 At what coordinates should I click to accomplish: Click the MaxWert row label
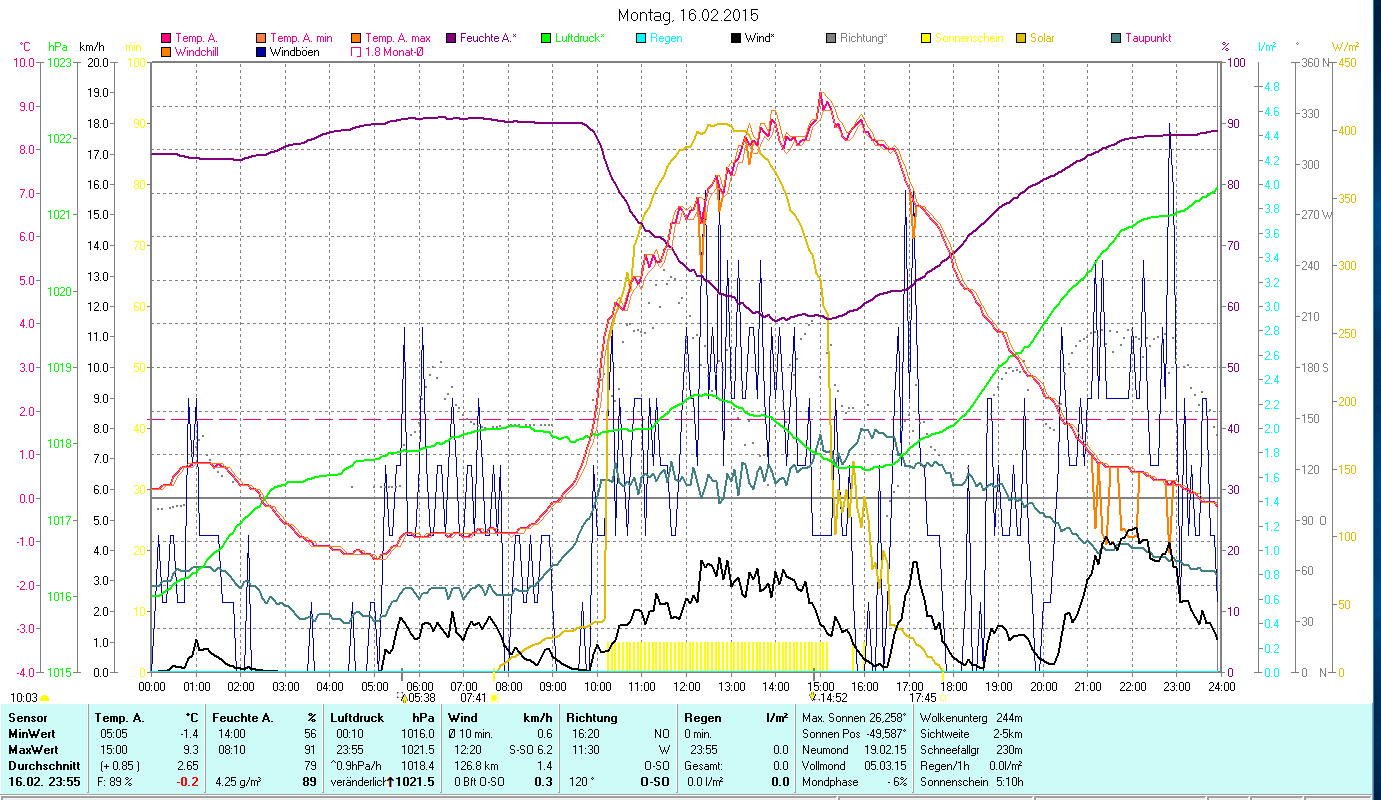point(35,749)
